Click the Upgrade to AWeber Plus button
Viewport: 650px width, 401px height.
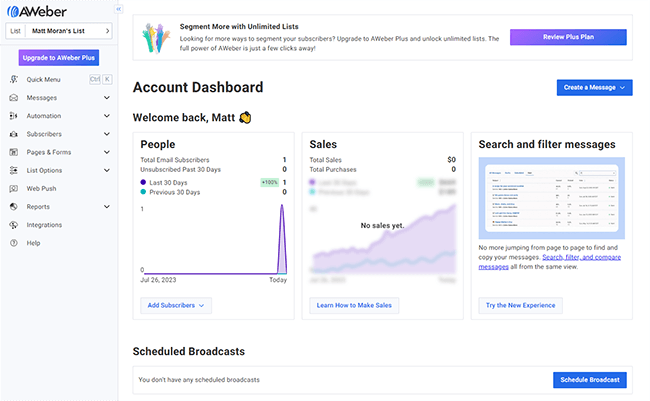58,58
